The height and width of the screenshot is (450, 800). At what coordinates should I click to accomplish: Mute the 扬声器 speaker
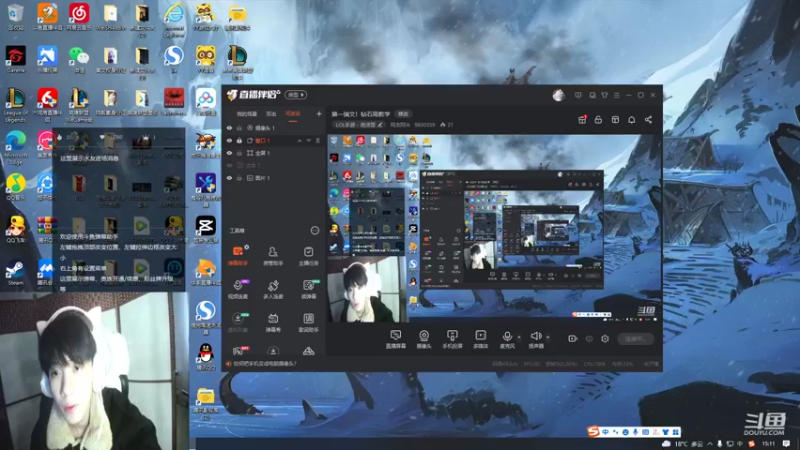(x=536, y=339)
